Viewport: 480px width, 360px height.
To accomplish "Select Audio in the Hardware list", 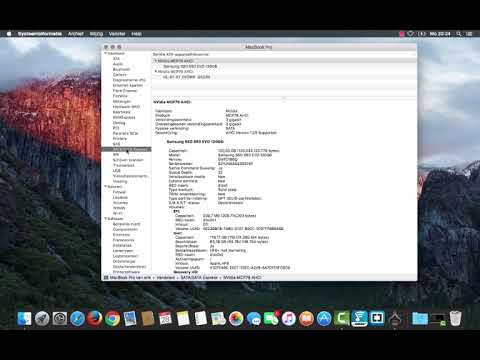I will [118, 64].
